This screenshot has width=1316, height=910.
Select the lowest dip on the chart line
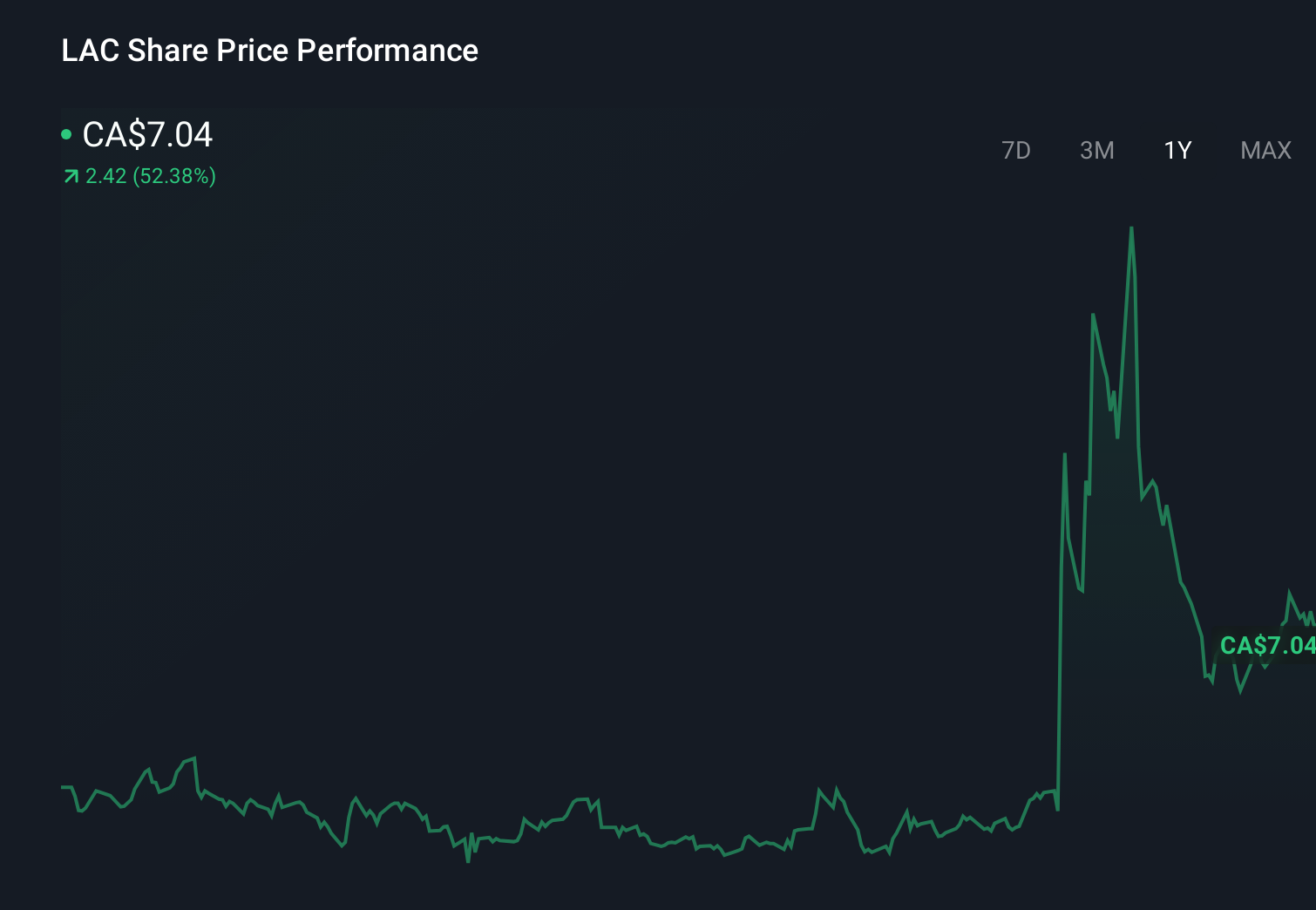point(468,861)
